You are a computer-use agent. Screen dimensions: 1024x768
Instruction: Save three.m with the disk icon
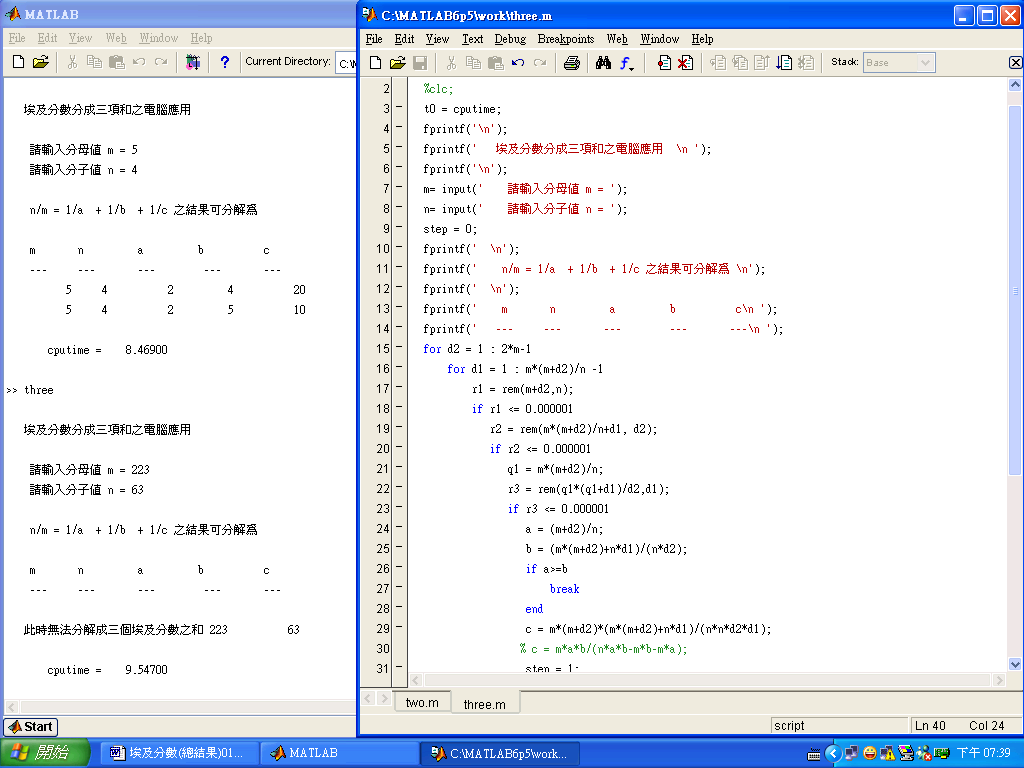pos(420,63)
